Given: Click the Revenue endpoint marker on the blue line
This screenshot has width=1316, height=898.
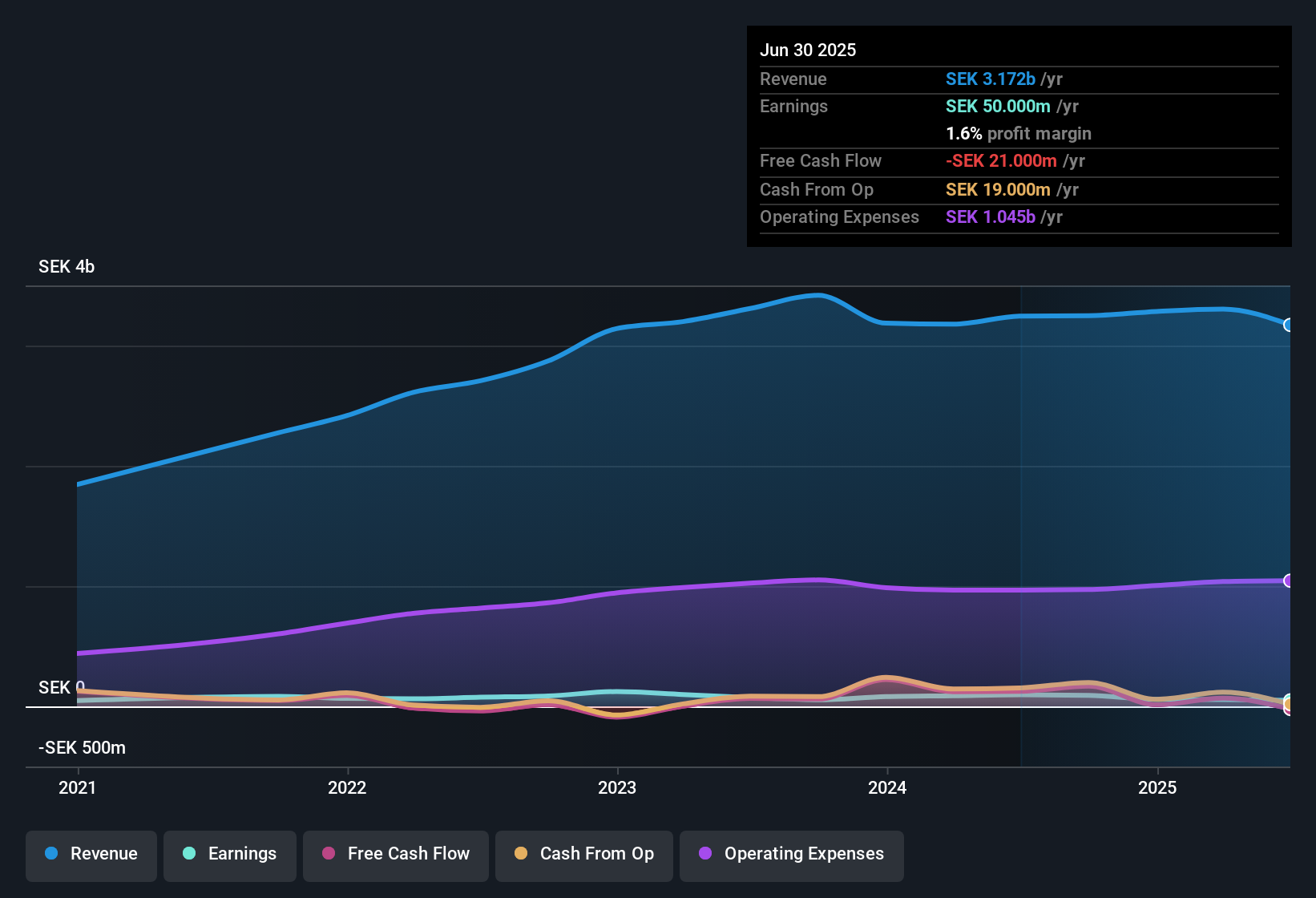Looking at the screenshot, I should 1289,325.
